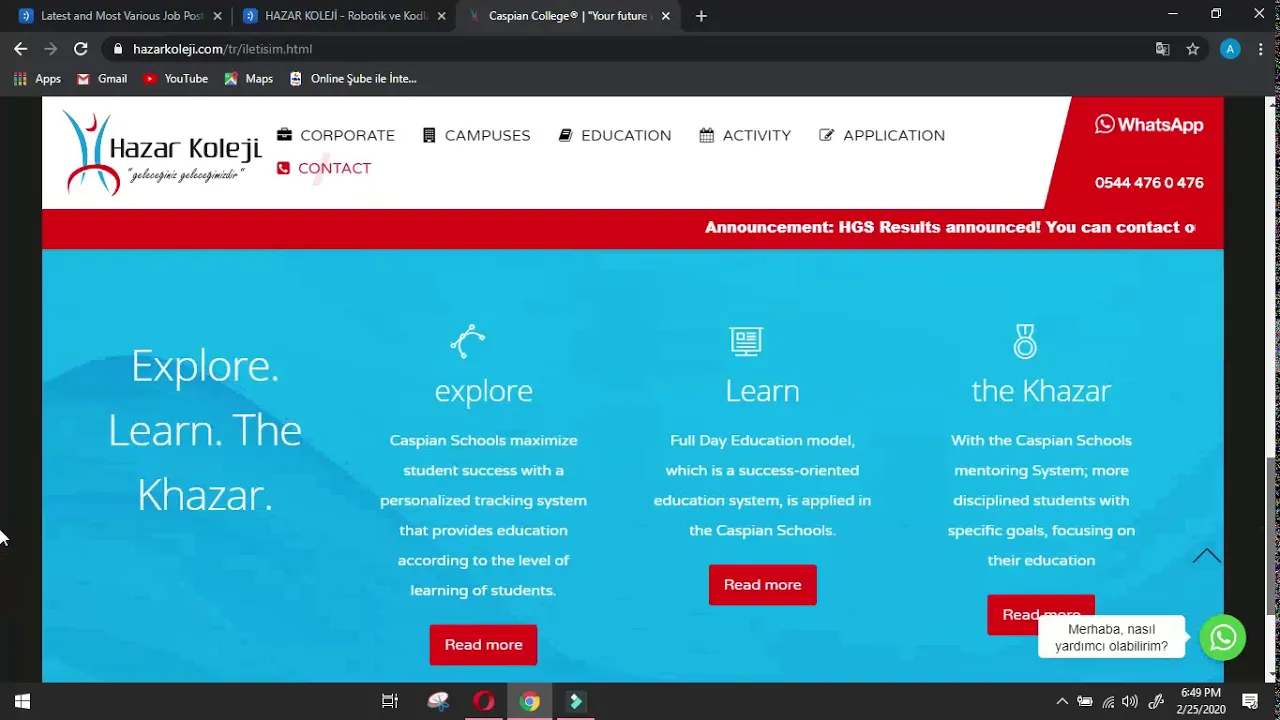This screenshot has width=1280, height=720.
Task: Open Task View on the taskbar
Action: [390, 701]
